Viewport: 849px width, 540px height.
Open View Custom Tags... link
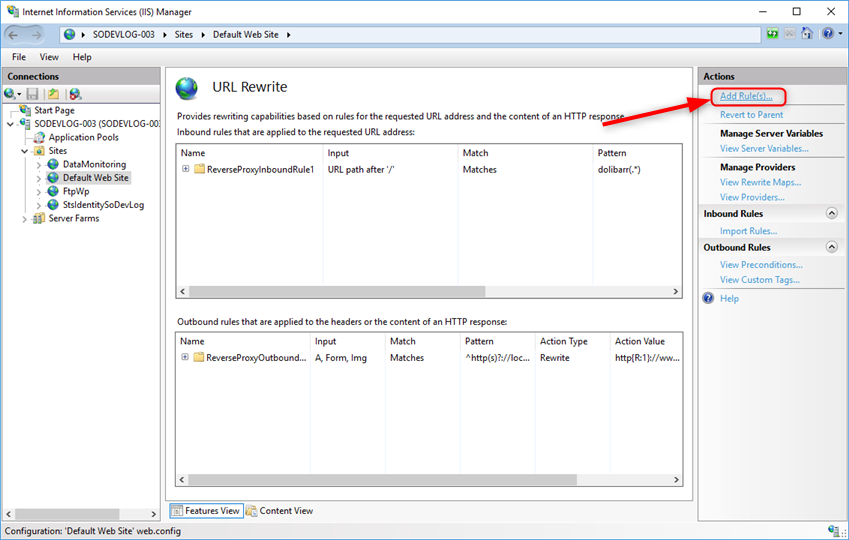tap(760, 279)
